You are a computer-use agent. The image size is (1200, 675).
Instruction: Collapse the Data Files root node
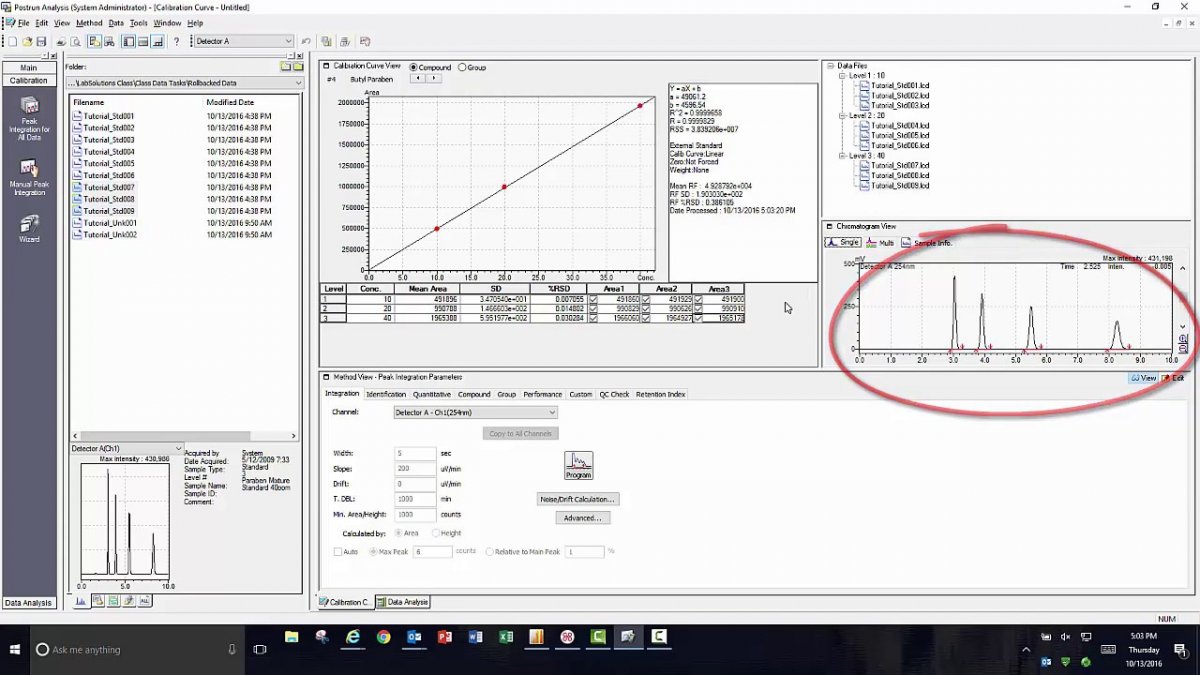pos(830,66)
